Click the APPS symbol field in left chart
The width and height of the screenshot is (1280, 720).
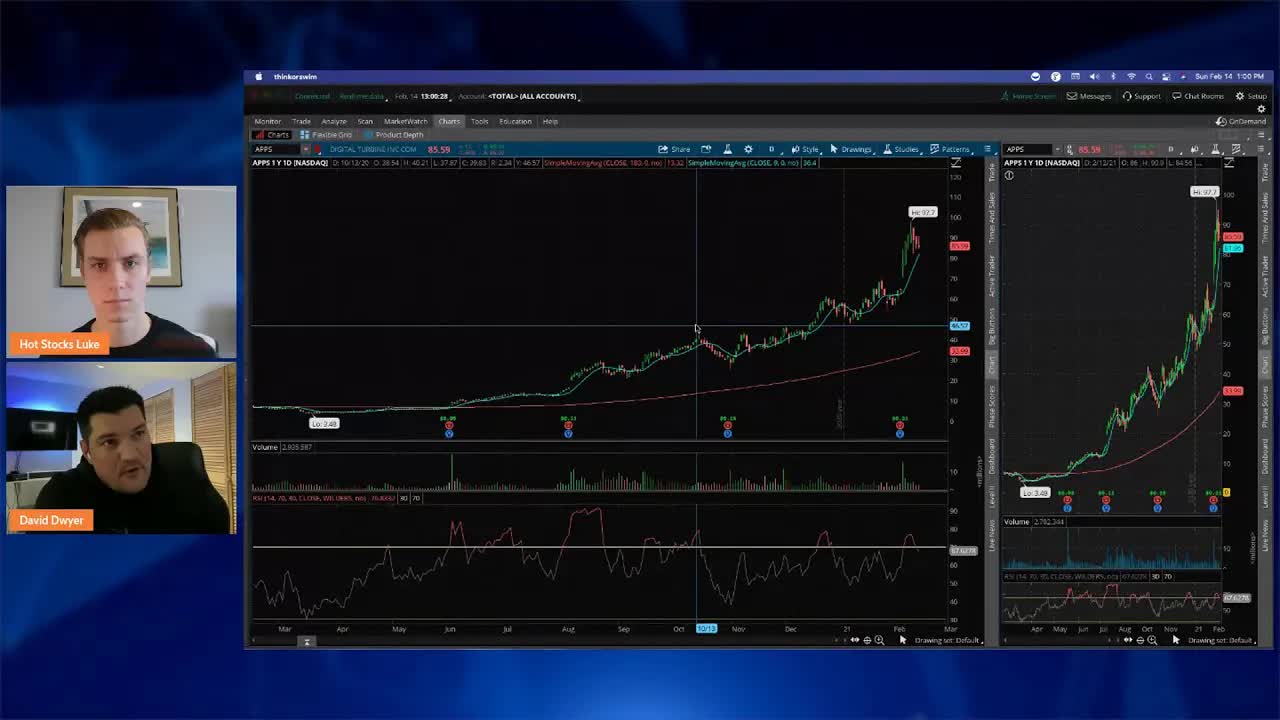[275, 149]
